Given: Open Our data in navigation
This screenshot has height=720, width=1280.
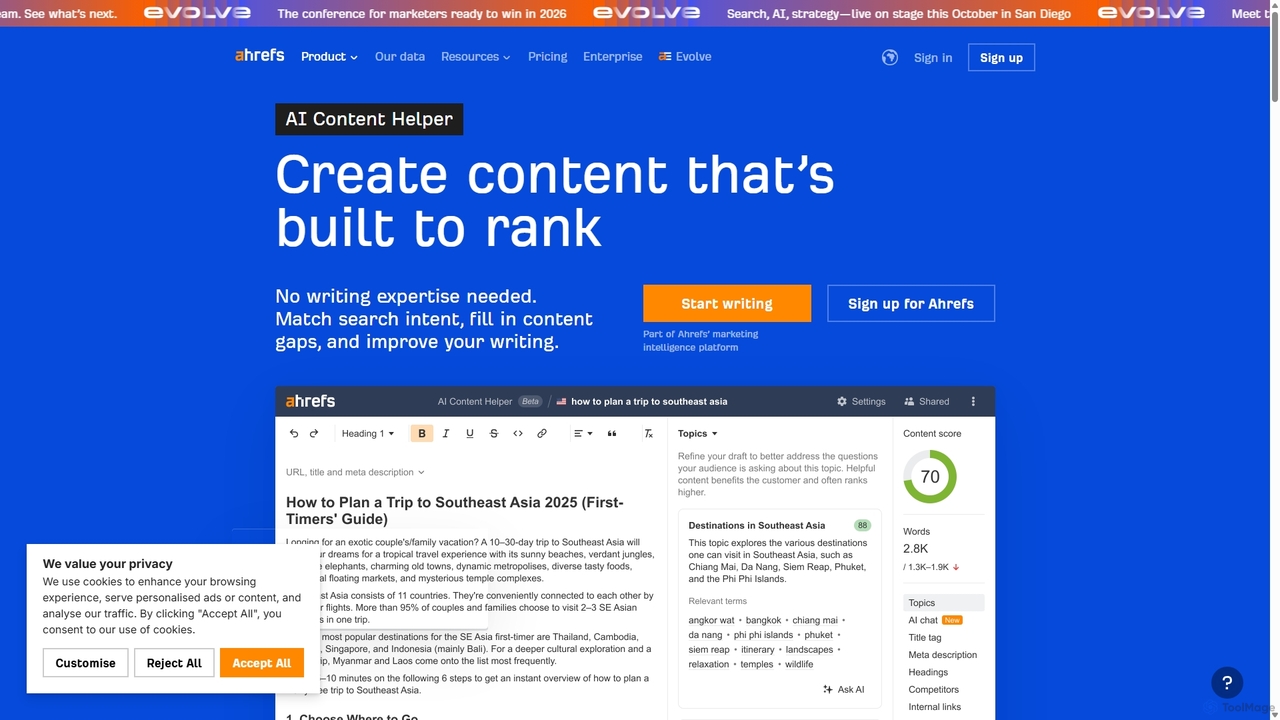Looking at the screenshot, I should 400,56.
